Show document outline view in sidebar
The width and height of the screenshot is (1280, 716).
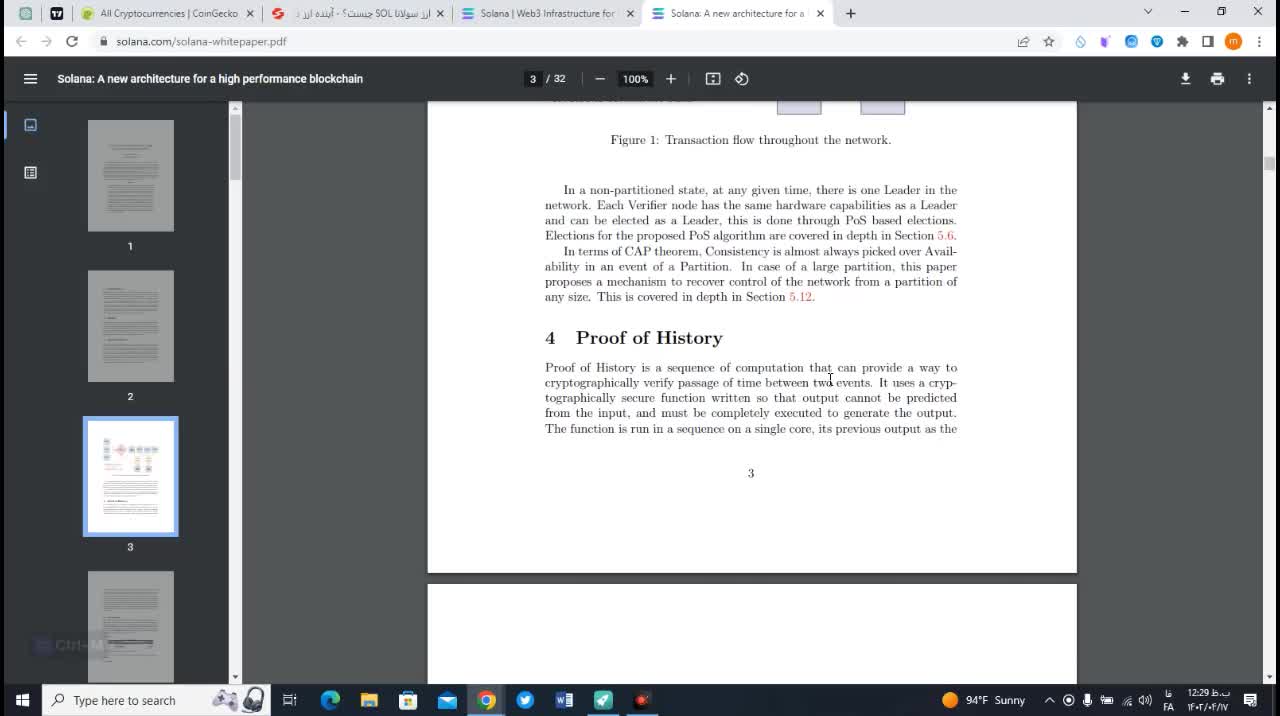pos(30,173)
